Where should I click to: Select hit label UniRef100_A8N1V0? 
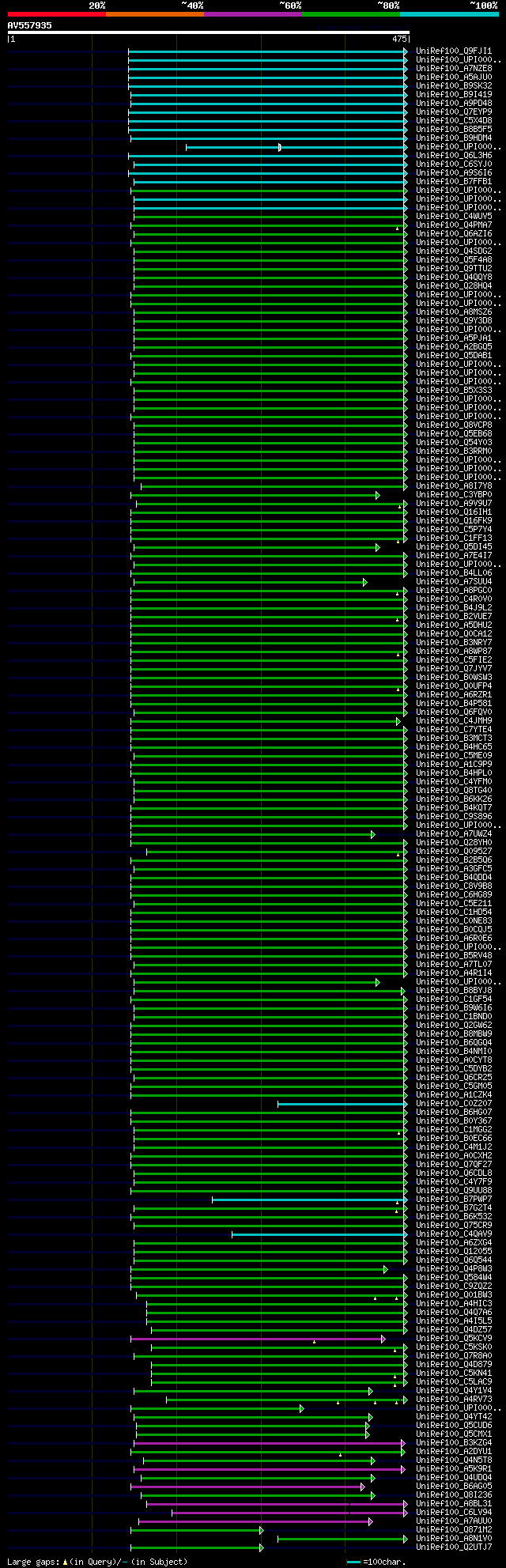[454, 1539]
